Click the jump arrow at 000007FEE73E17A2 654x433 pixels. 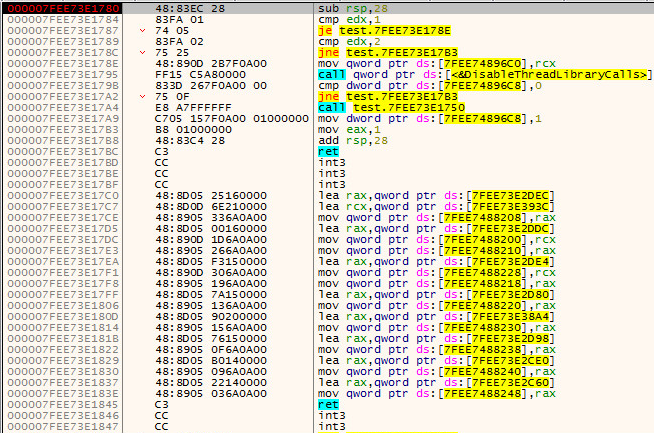pos(143,96)
